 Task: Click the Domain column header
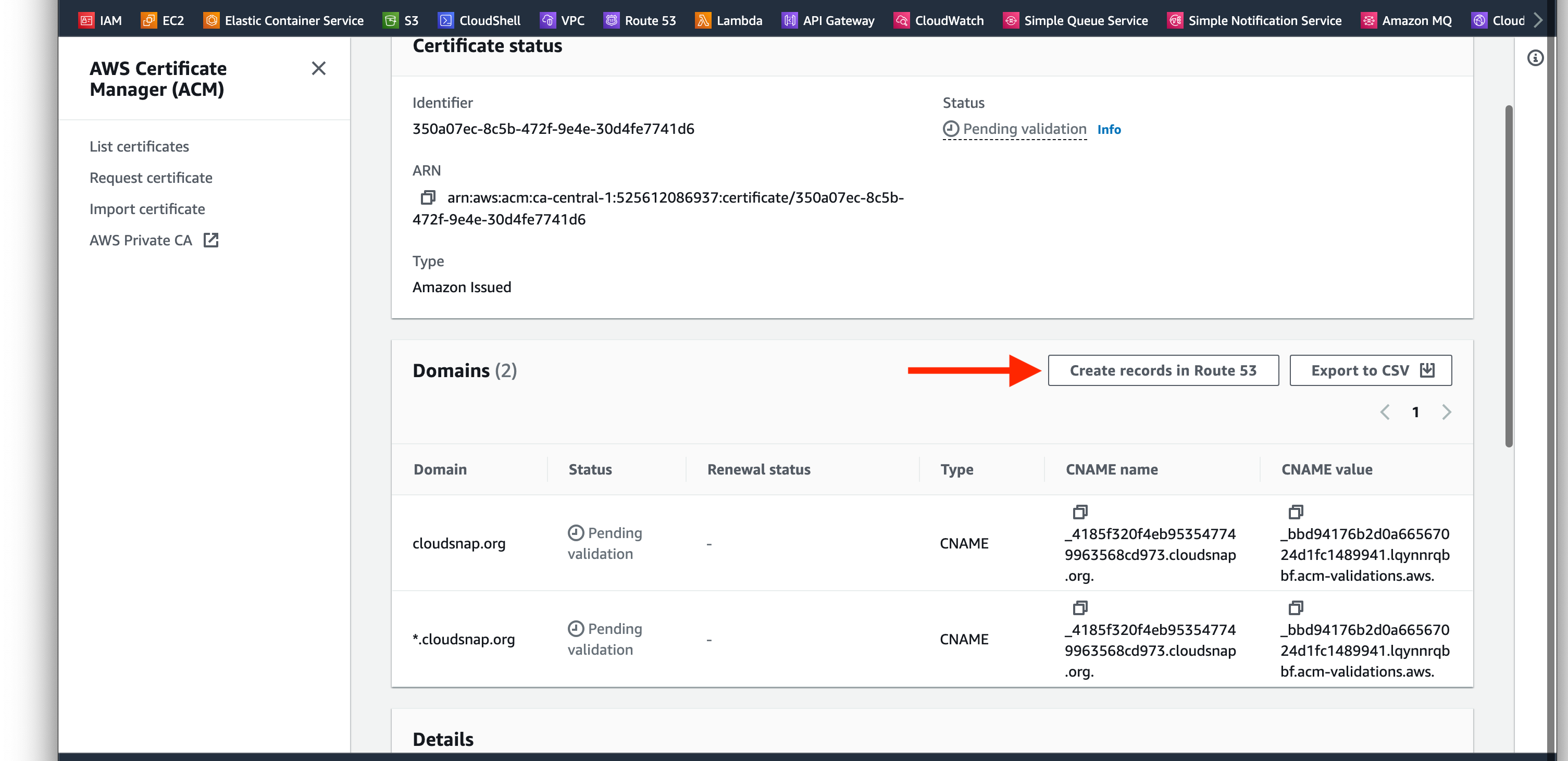click(440, 469)
